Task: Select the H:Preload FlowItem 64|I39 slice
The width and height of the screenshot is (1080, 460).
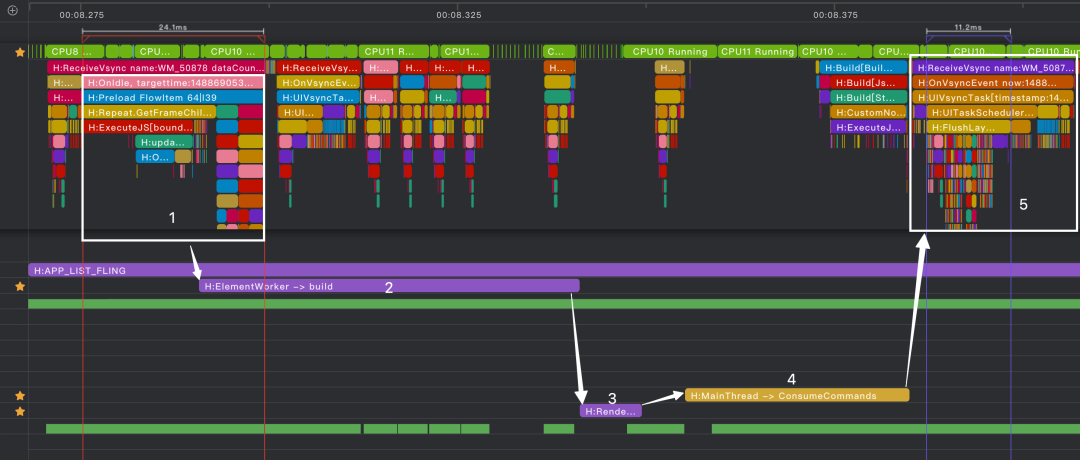Action: (174, 97)
